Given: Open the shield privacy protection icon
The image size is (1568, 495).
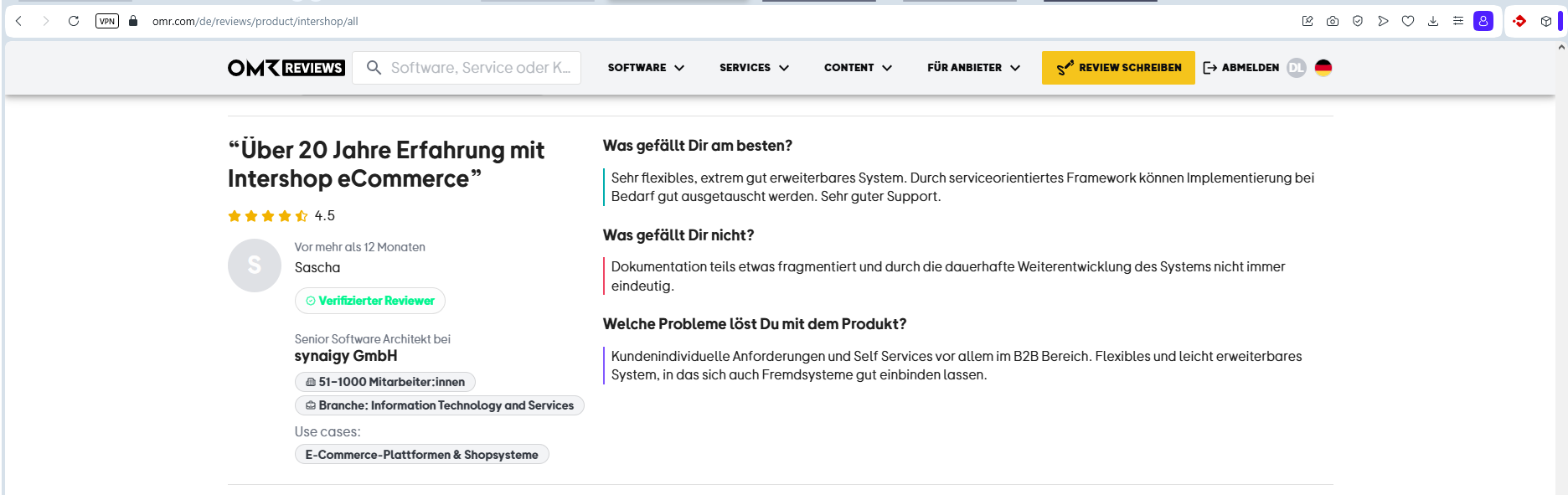Looking at the screenshot, I should 1358,21.
